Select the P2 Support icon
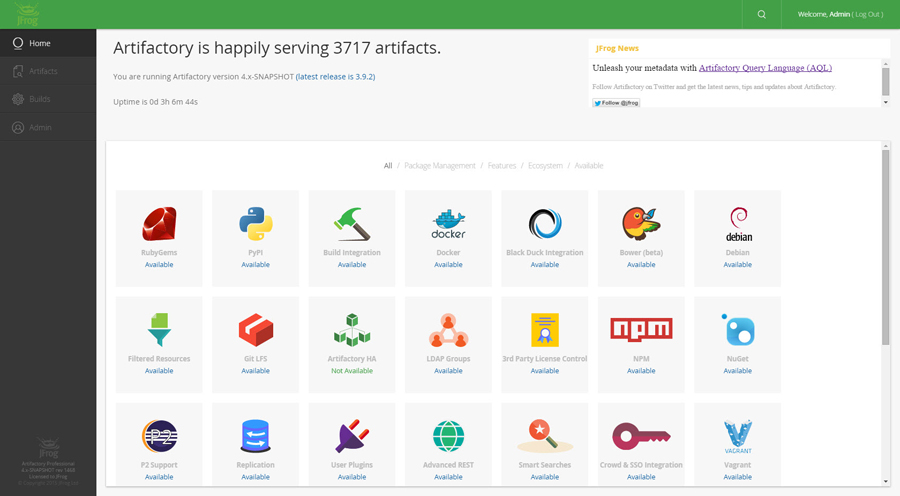The width and height of the screenshot is (900, 496). pyautogui.click(x=159, y=436)
